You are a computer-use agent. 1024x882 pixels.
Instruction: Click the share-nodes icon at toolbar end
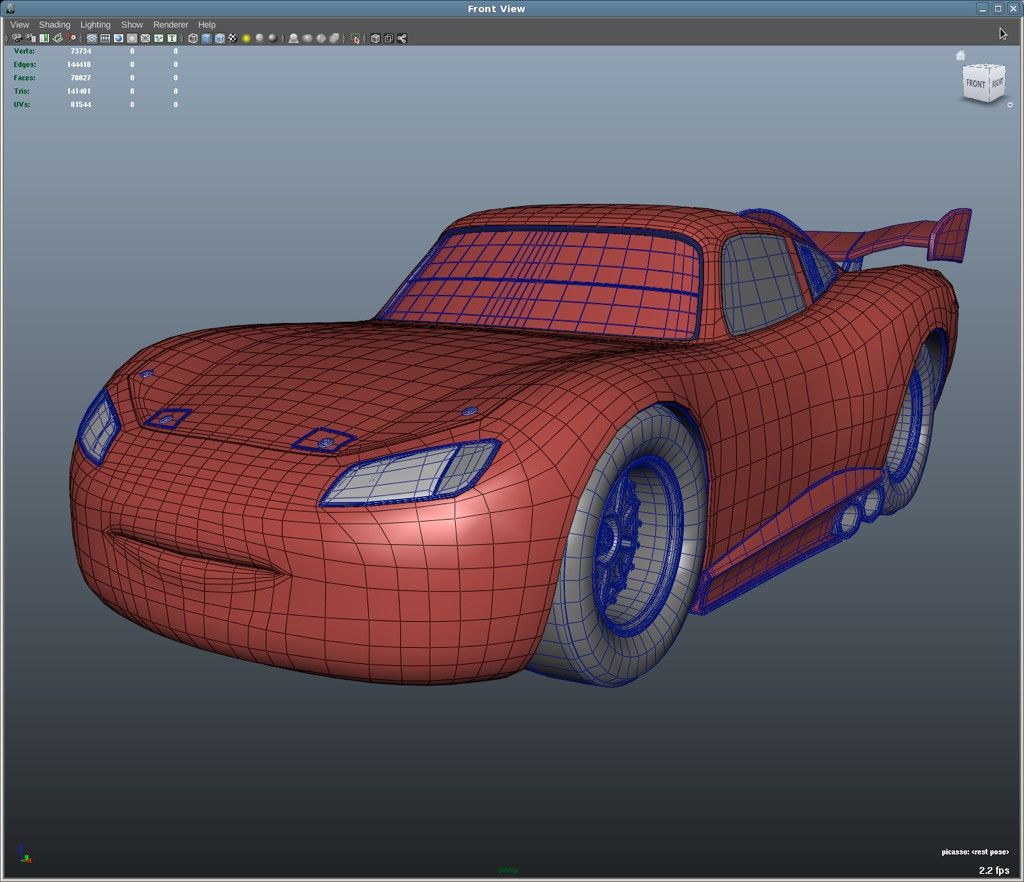pos(402,39)
